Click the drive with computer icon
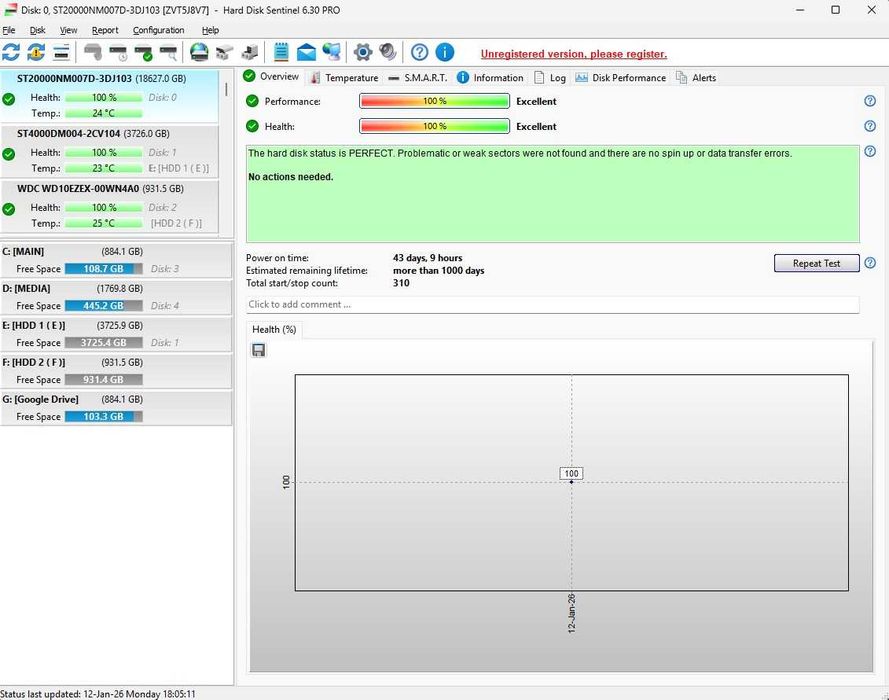The image size is (889, 700). [x=249, y=52]
